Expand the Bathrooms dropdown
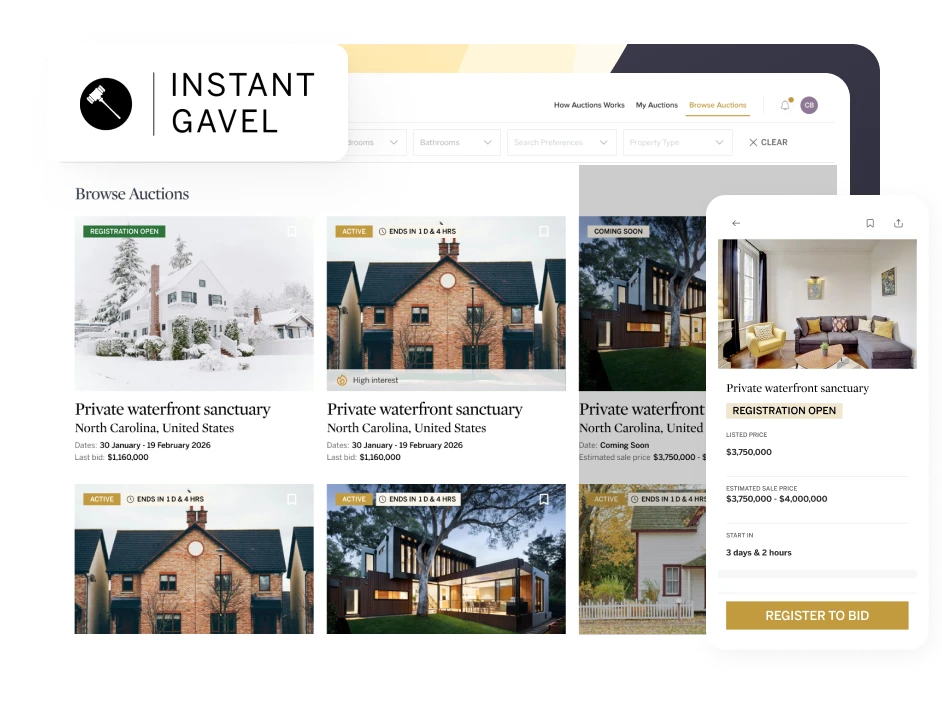Viewport: 942px width, 701px height. 457,142
